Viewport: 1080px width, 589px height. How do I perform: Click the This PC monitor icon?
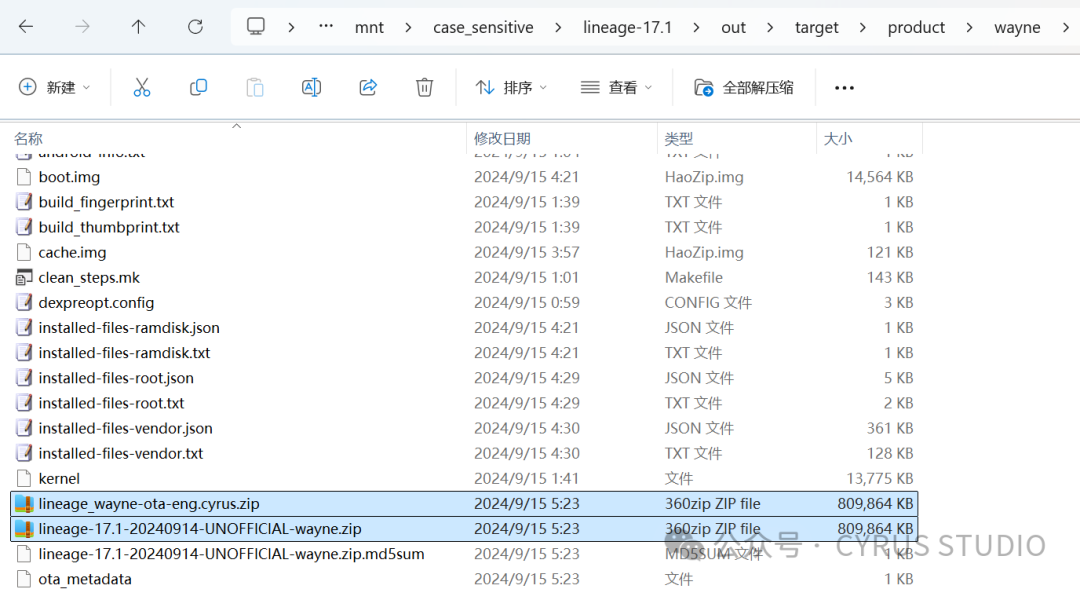click(x=256, y=27)
